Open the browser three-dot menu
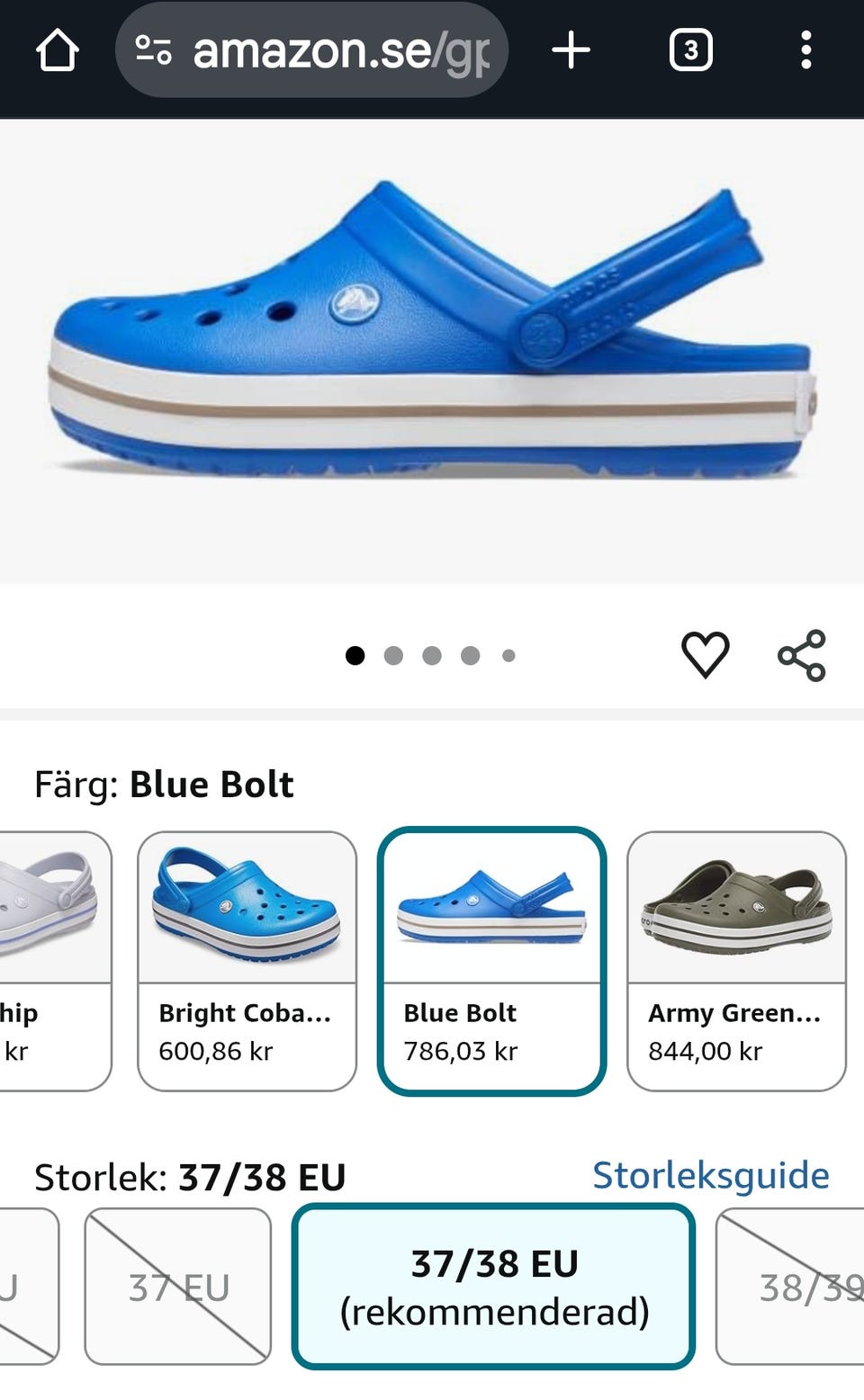Image resolution: width=864 pixels, height=1400 pixels. [x=805, y=50]
